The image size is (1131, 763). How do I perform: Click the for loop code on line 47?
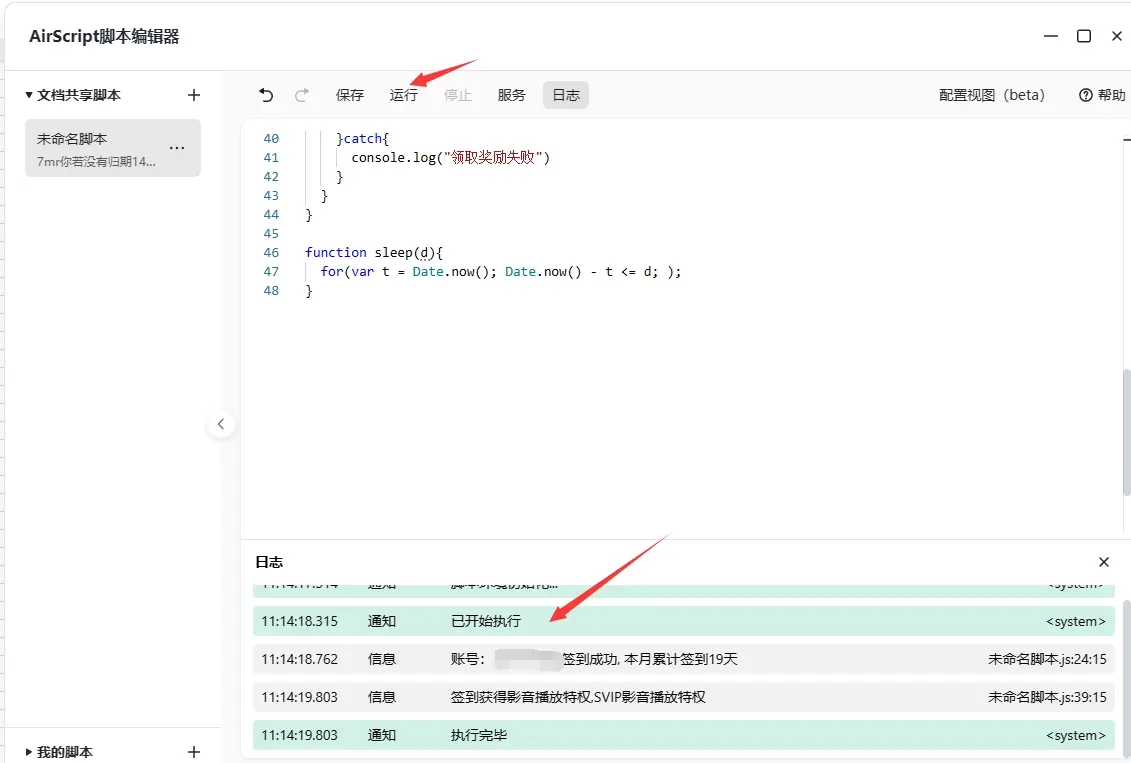click(x=501, y=272)
